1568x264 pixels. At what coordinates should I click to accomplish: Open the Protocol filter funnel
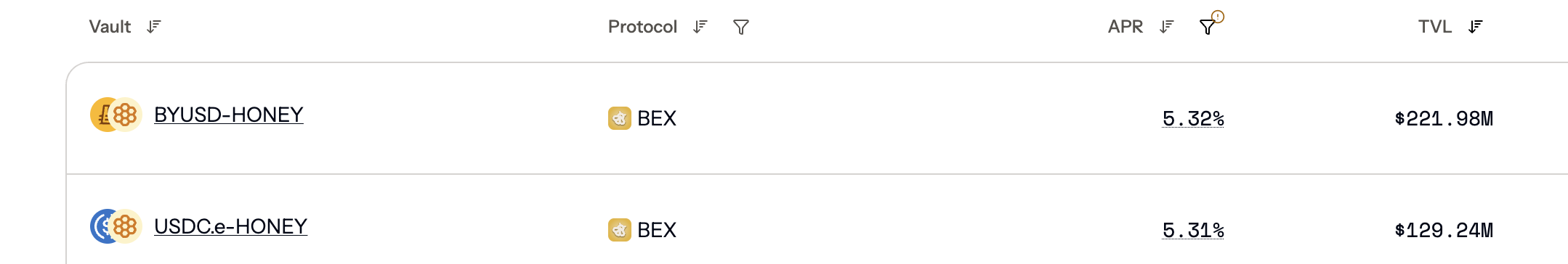[x=741, y=28]
